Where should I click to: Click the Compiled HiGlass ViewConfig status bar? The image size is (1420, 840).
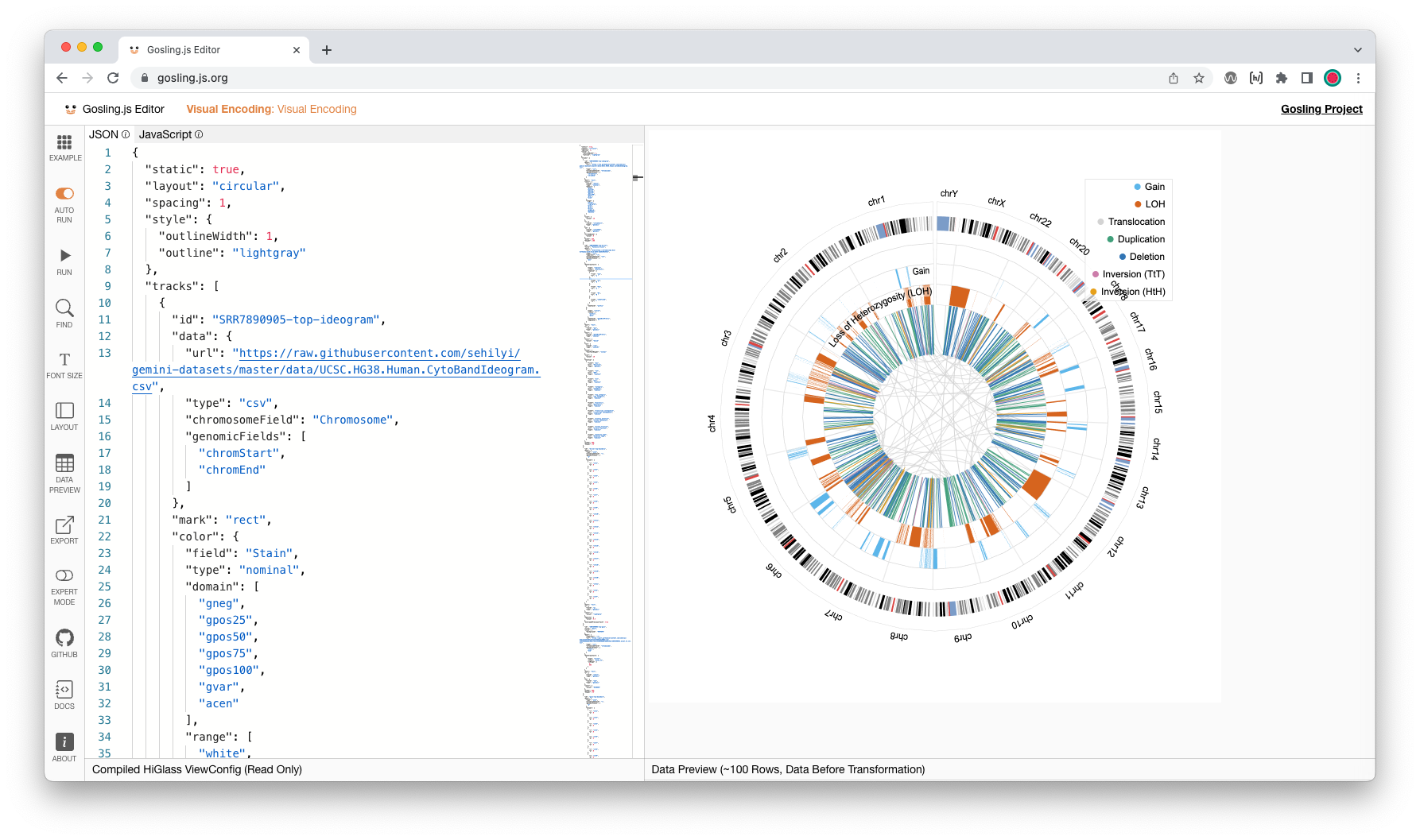pos(197,769)
